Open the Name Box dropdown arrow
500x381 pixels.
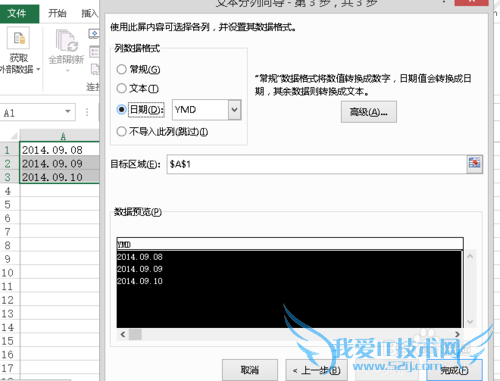pos(68,111)
